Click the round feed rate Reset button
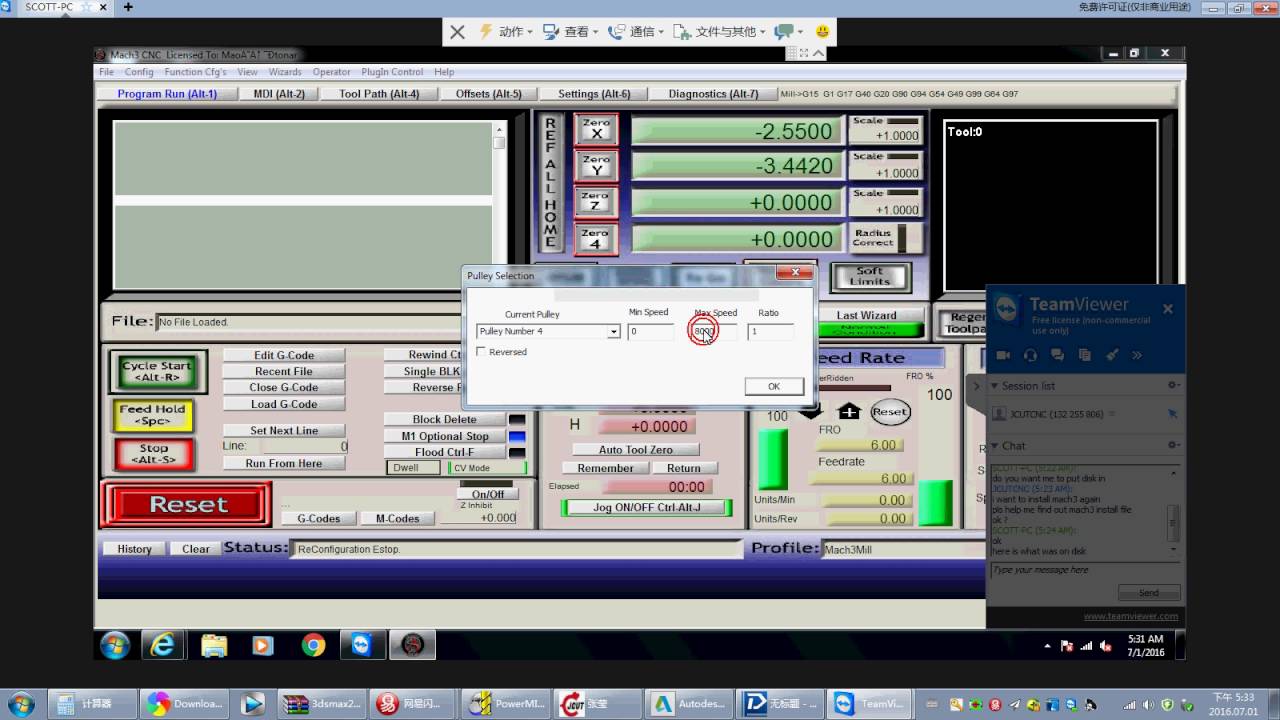 coord(890,412)
